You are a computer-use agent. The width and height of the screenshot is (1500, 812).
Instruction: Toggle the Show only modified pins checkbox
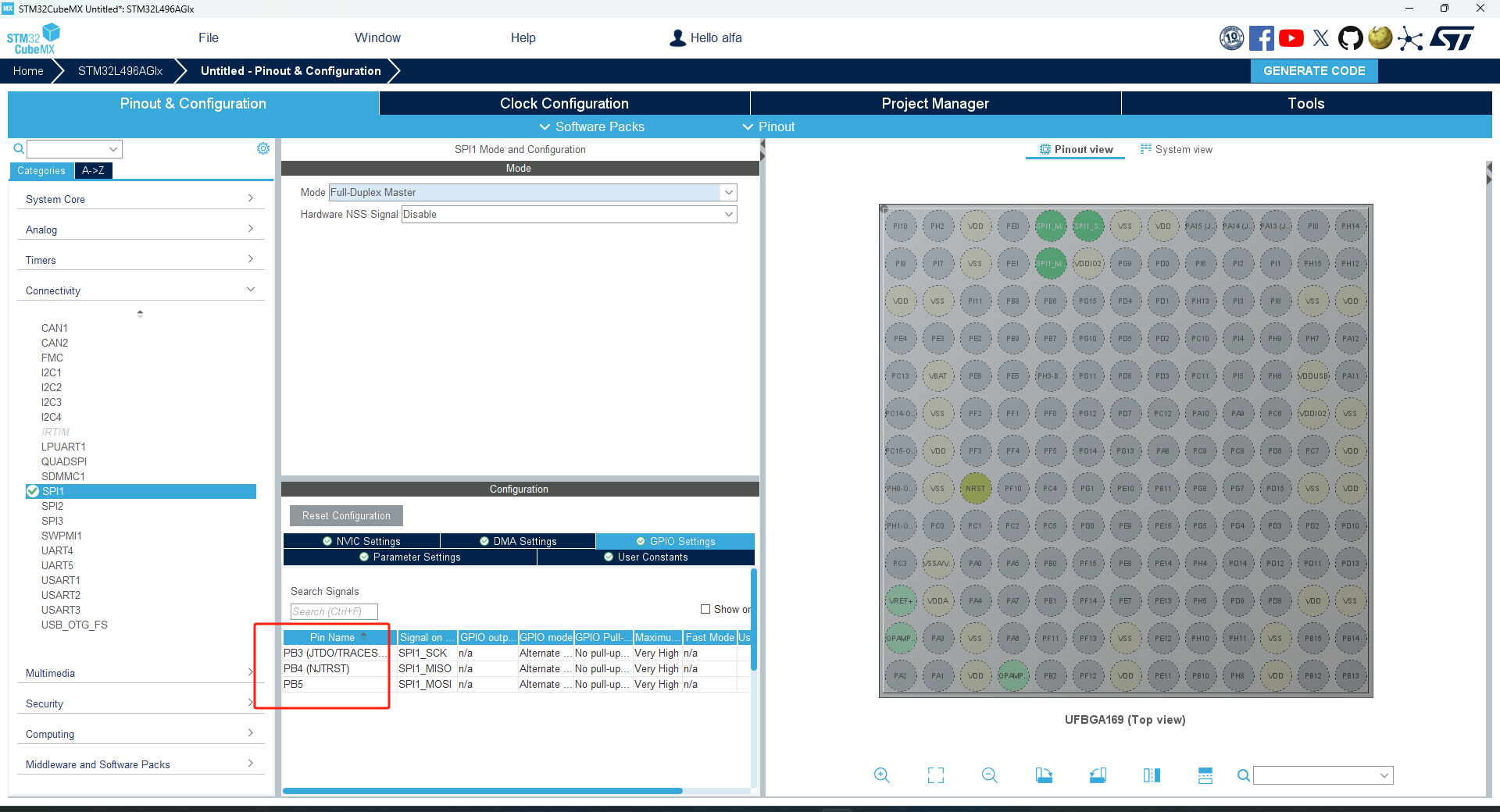(705, 609)
